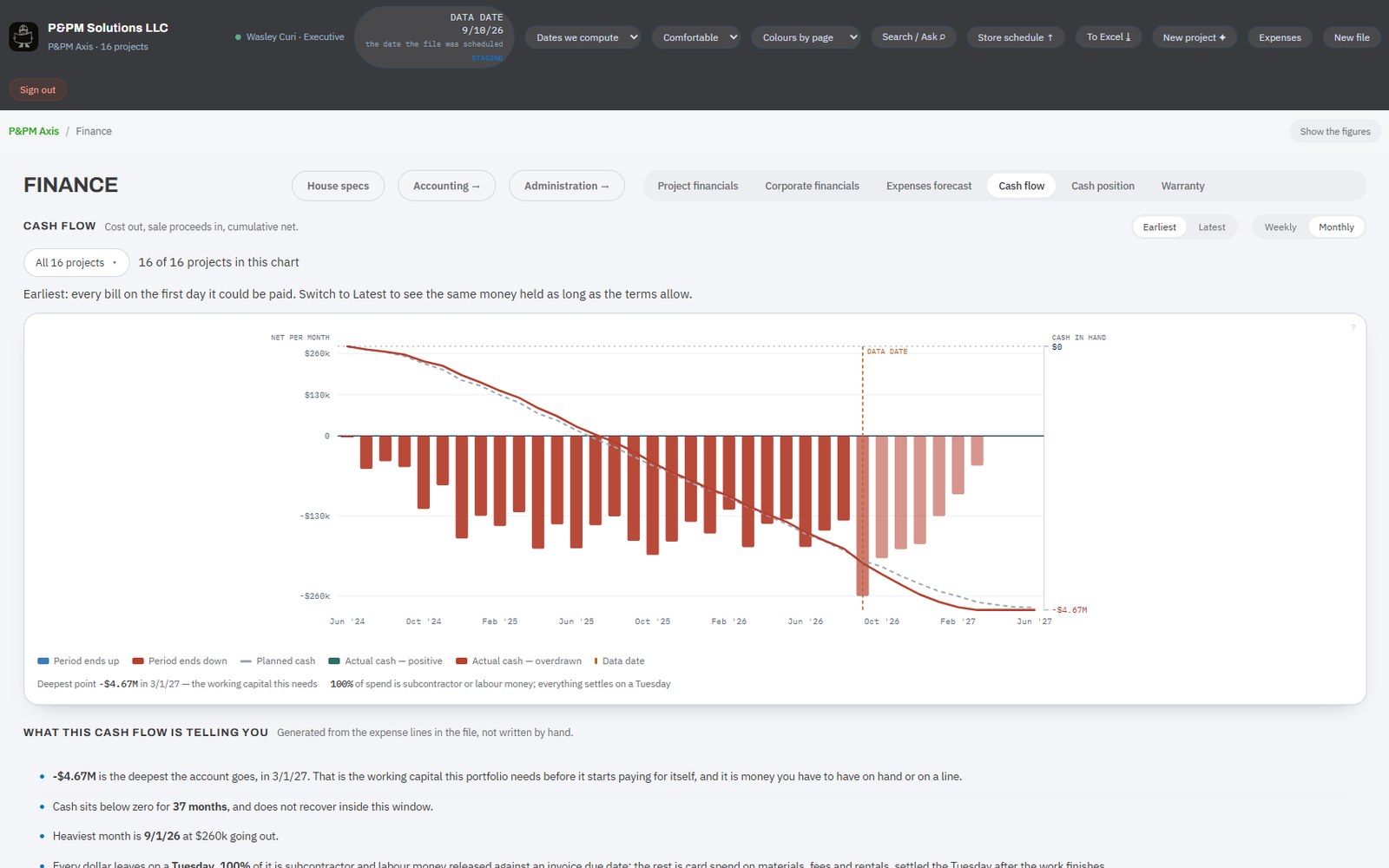Click the Wasley Curi · Executive user label
The image size is (1389, 868).
point(295,37)
